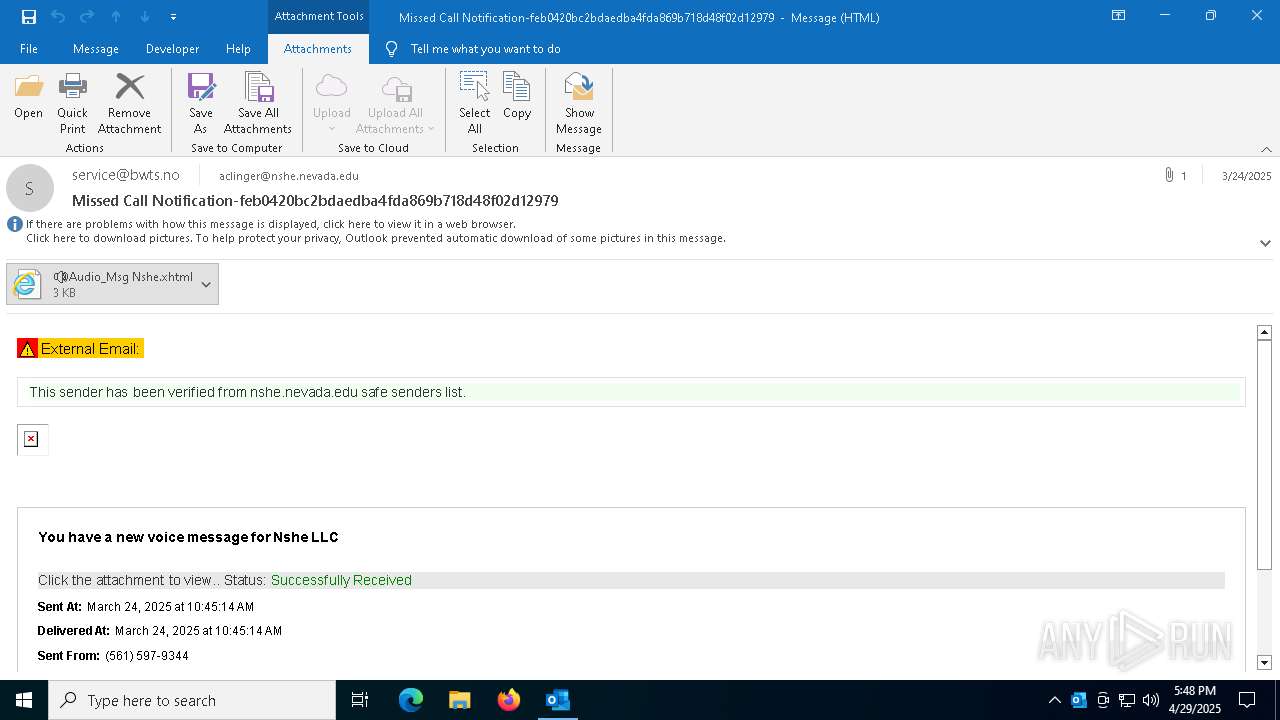This screenshot has width=1280, height=720.
Task: Click sender avatar circle S
Action: [30, 188]
